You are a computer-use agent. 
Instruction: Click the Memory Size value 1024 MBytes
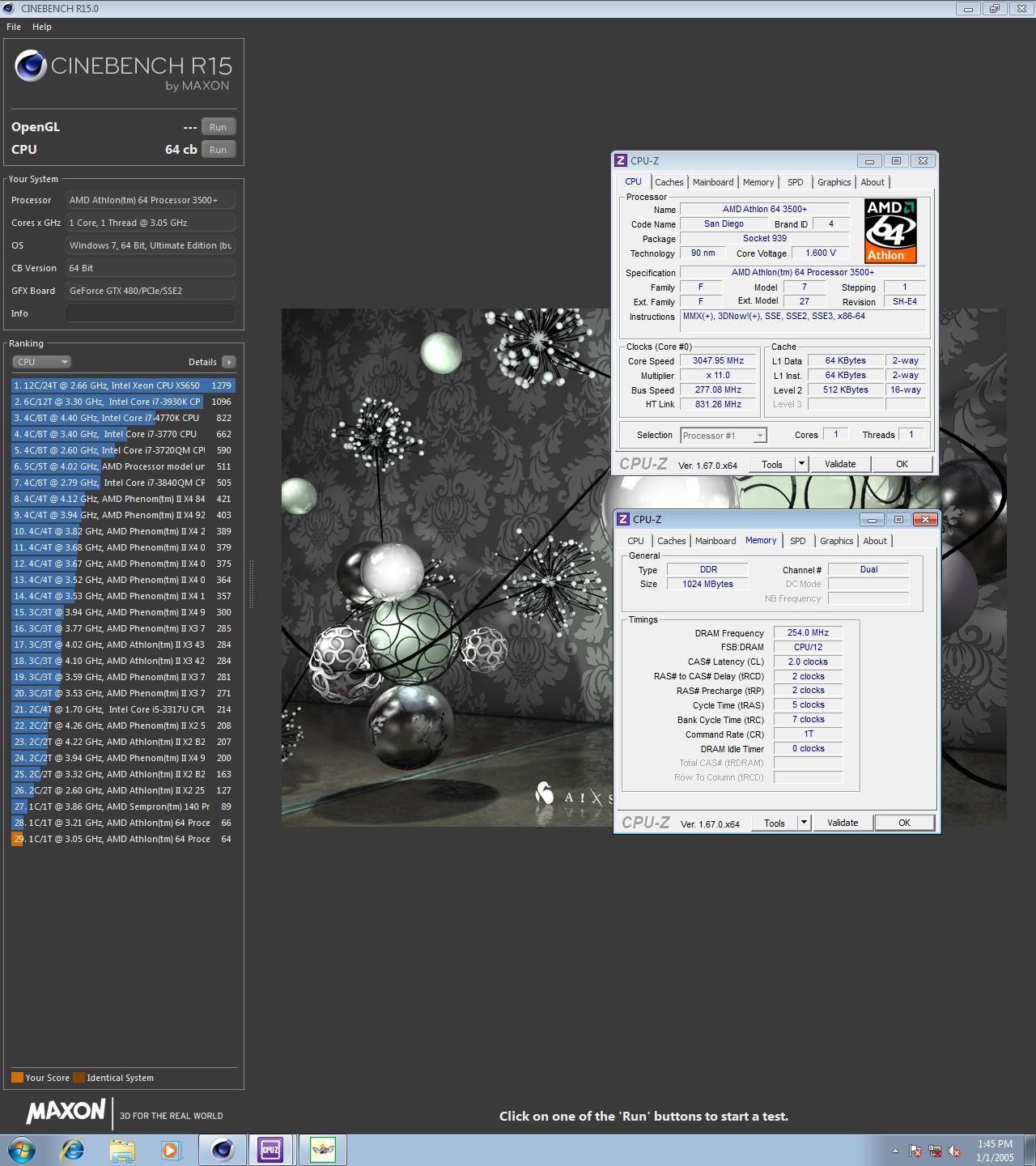pyautogui.click(x=707, y=585)
